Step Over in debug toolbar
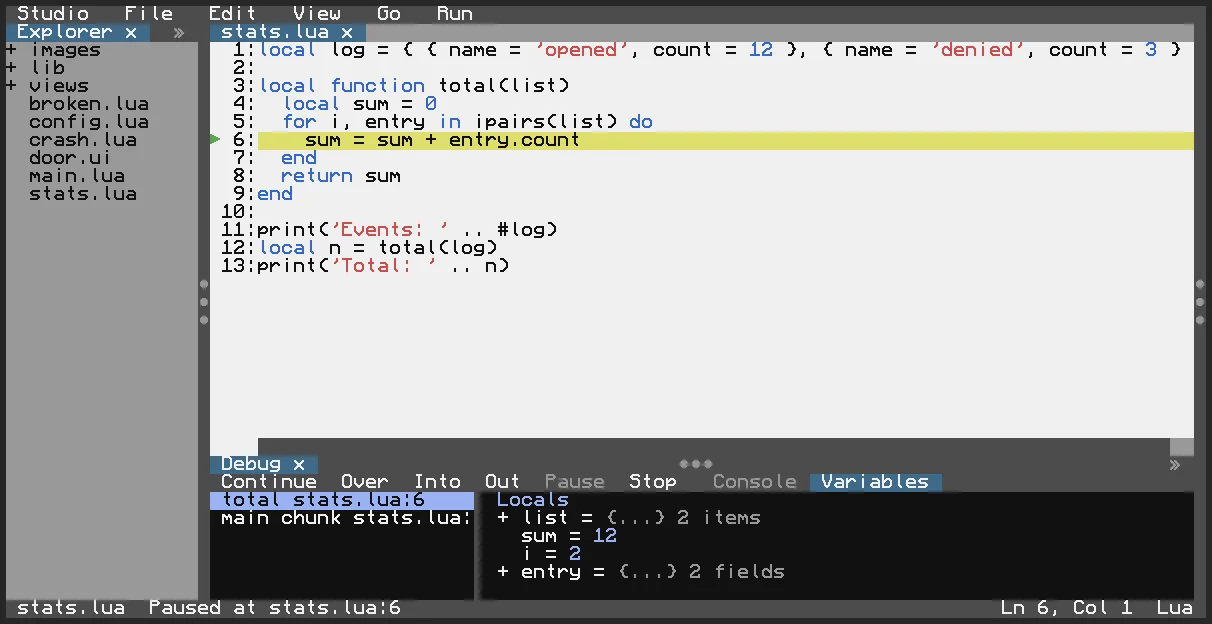The width and height of the screenshot is (1212, 624). pyautogui.click(x=365, y=482)
